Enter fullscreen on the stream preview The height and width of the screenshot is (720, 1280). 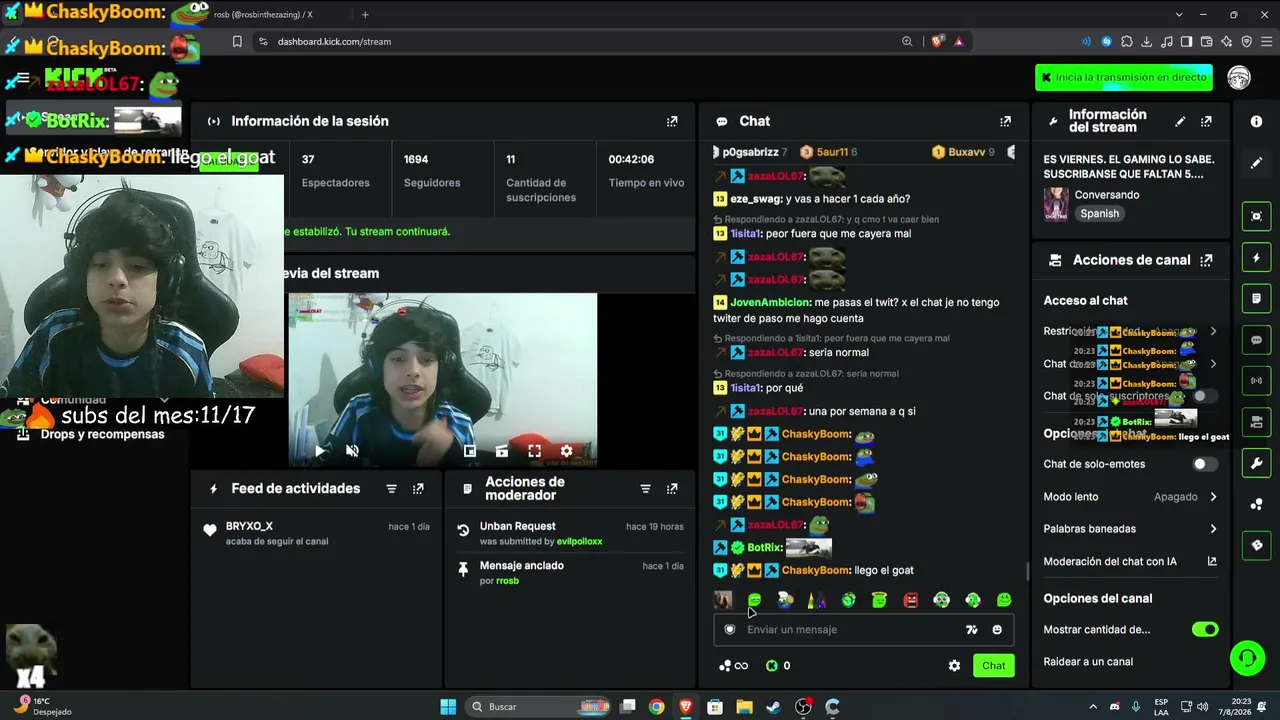[x=534, y=451]
